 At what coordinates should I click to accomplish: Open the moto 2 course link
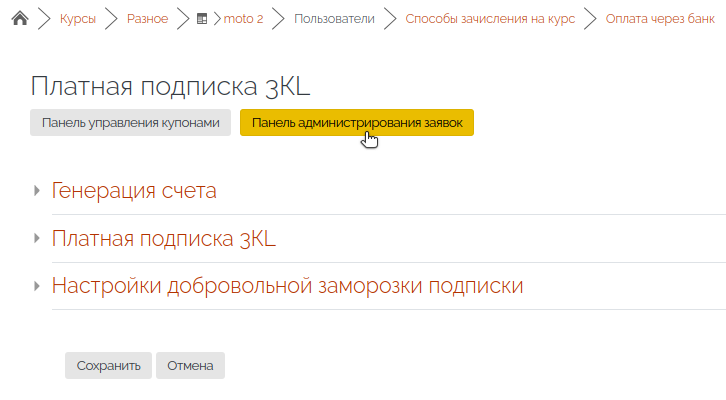(243, 19)
